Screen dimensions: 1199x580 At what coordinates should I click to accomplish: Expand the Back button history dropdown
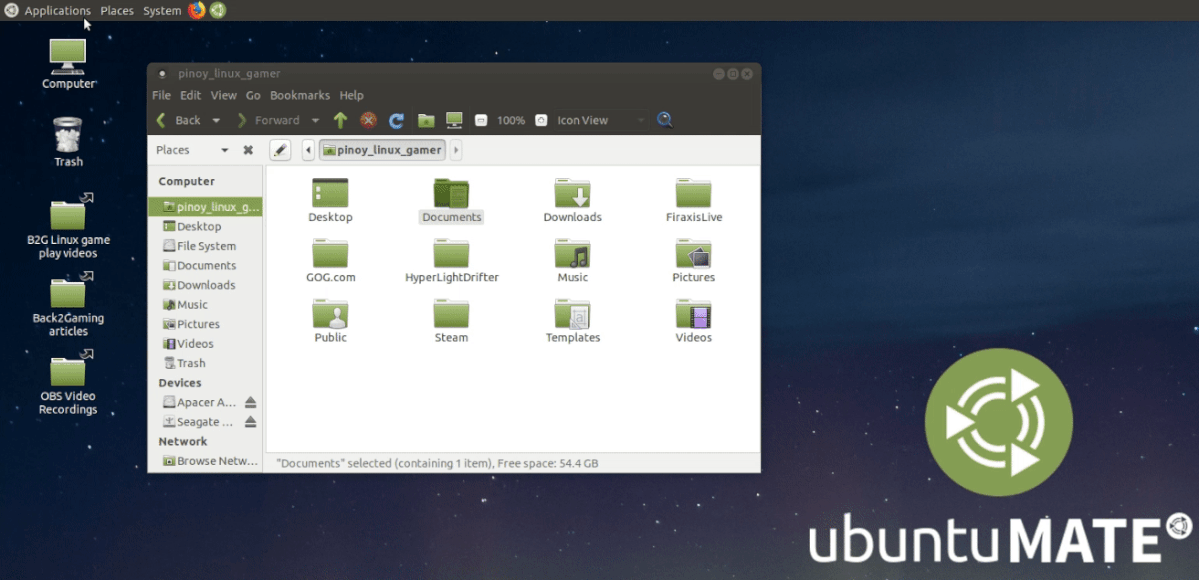click(x=215, y=119)
